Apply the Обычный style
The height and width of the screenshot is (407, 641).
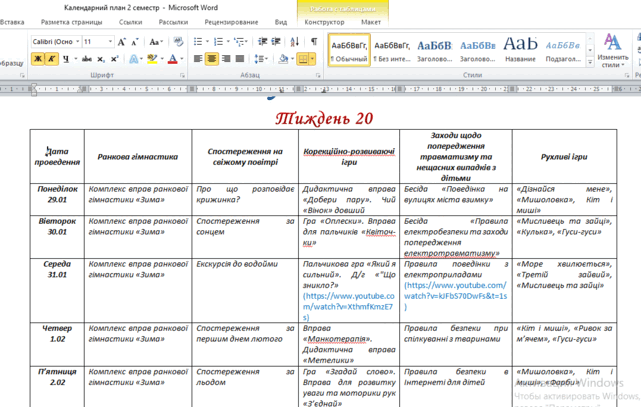(349, 50)
